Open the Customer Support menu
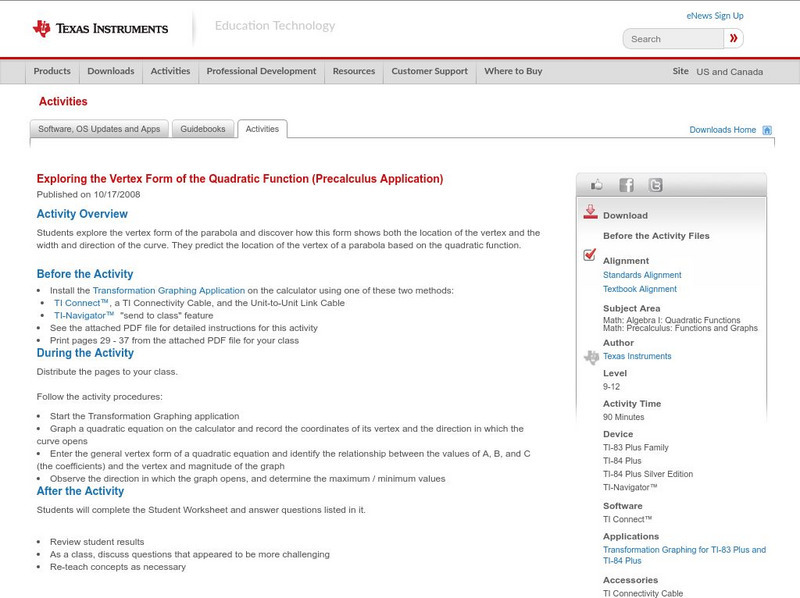This screenshot has height=598, width=800. pyautogui.click(x=430, y=71)
